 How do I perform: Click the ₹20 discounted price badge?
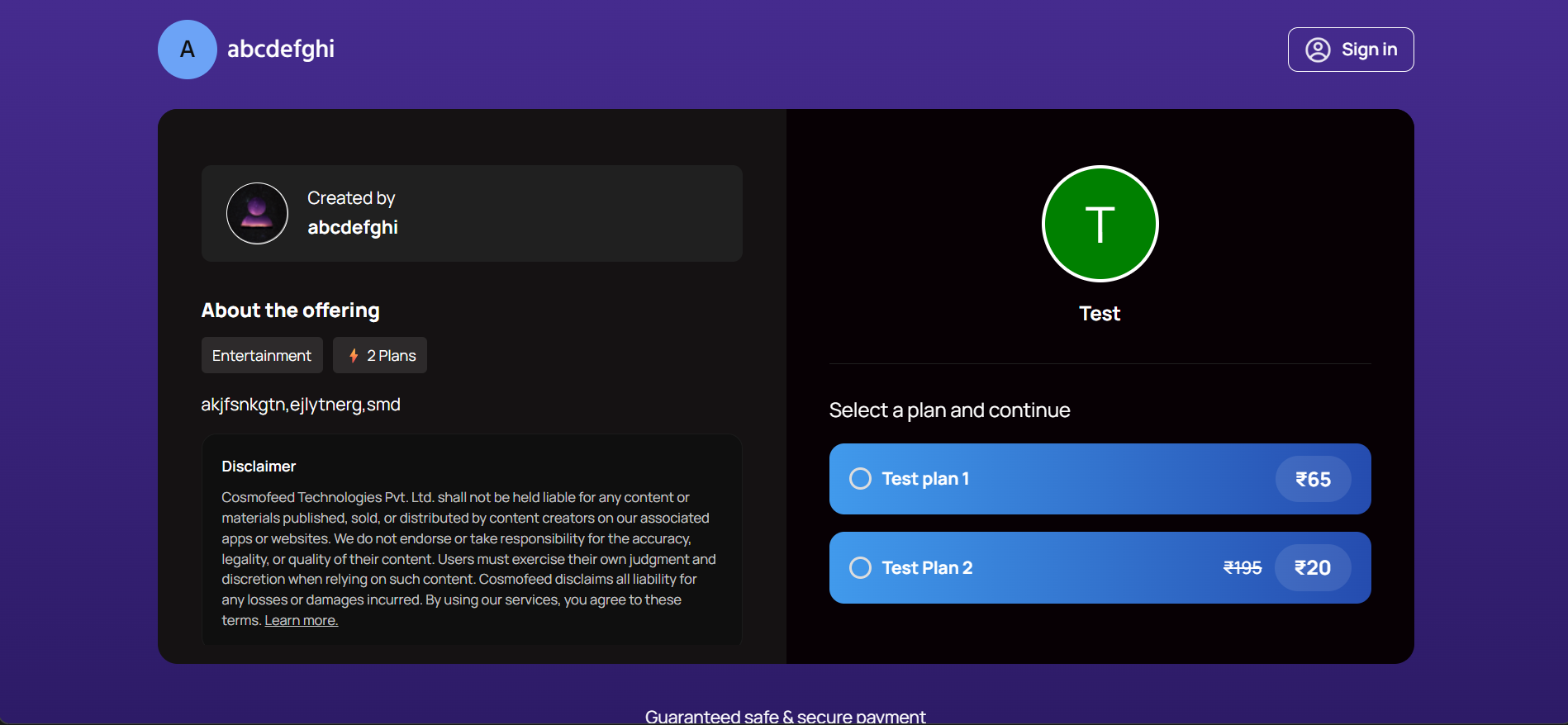click(x=1313, y=568)
